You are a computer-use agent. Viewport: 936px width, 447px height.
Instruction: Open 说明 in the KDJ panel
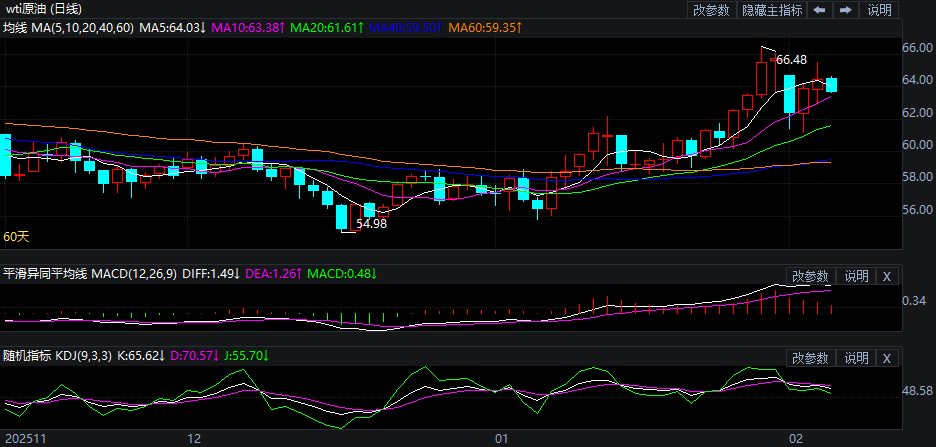pos(856,358)
